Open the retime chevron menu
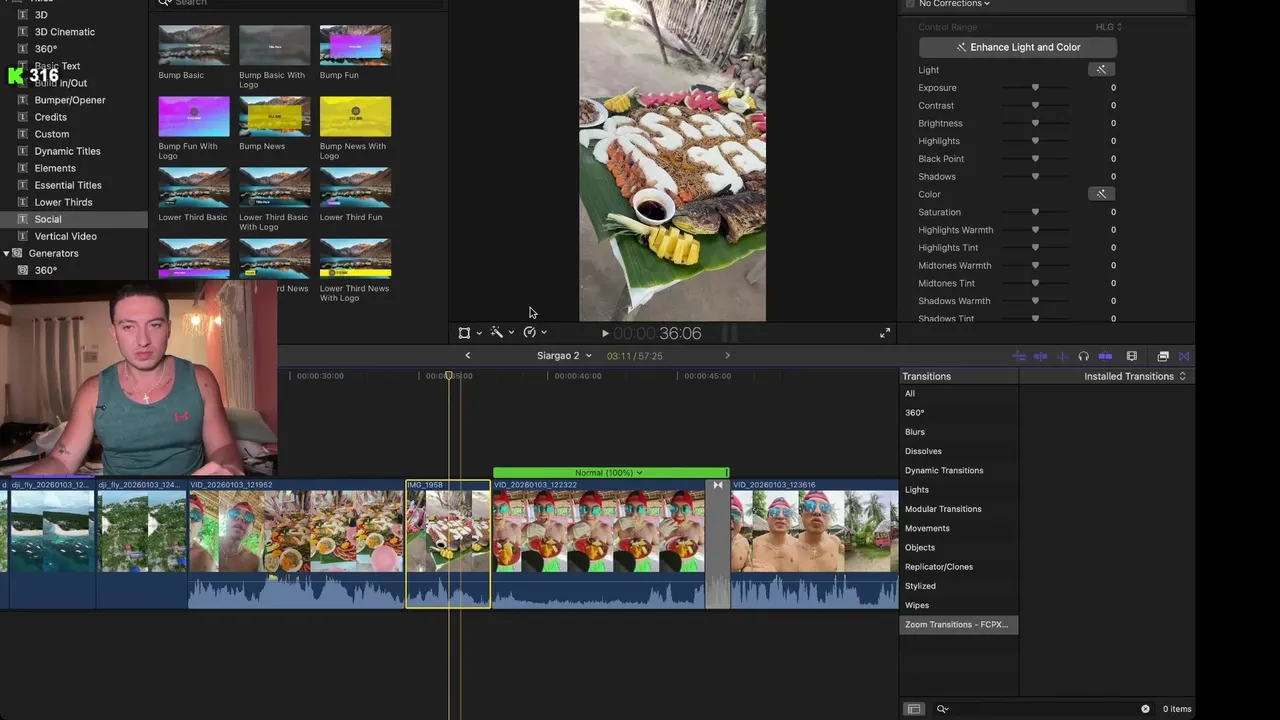 (x=544, y=333)
